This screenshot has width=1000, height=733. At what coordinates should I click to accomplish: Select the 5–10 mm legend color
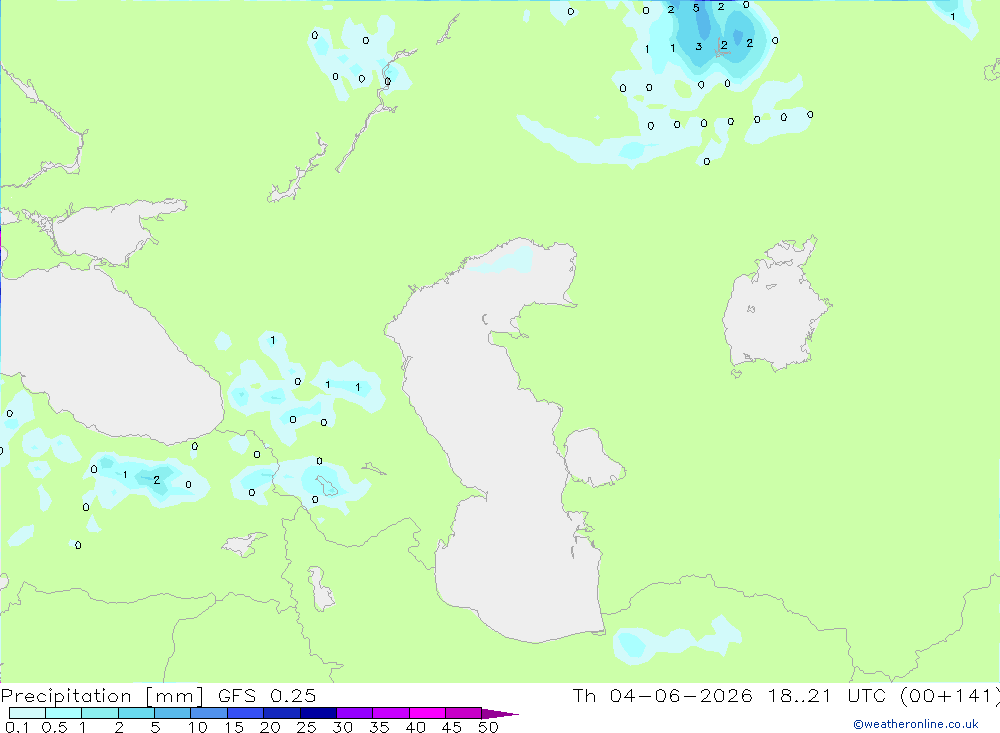coord(173,713)
